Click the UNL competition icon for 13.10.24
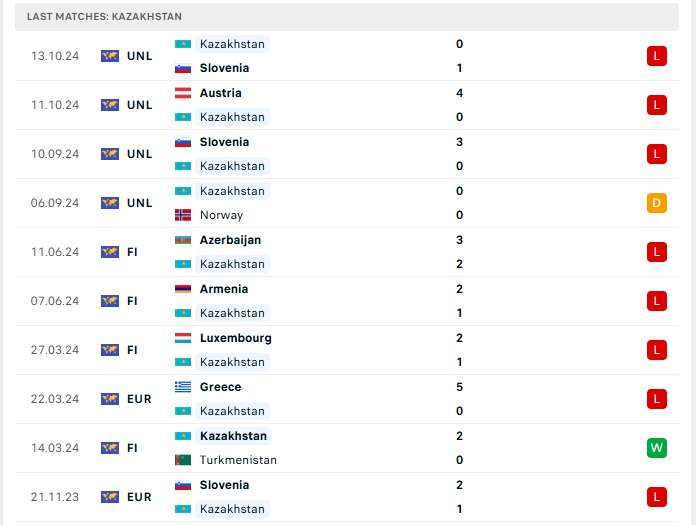The width and height of the screenshot is (696, 525). point(110,56)
